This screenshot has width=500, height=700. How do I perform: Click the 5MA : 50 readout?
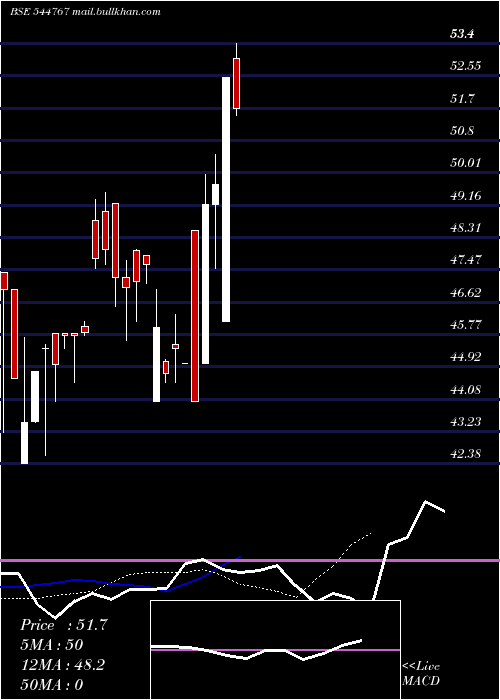[51, 645]
